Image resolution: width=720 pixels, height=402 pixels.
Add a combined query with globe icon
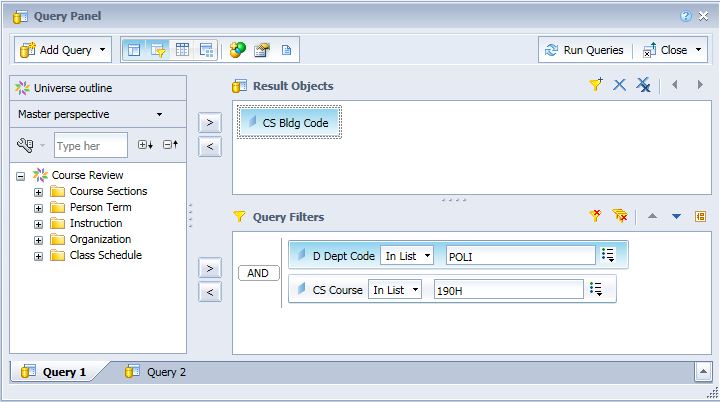237,50
